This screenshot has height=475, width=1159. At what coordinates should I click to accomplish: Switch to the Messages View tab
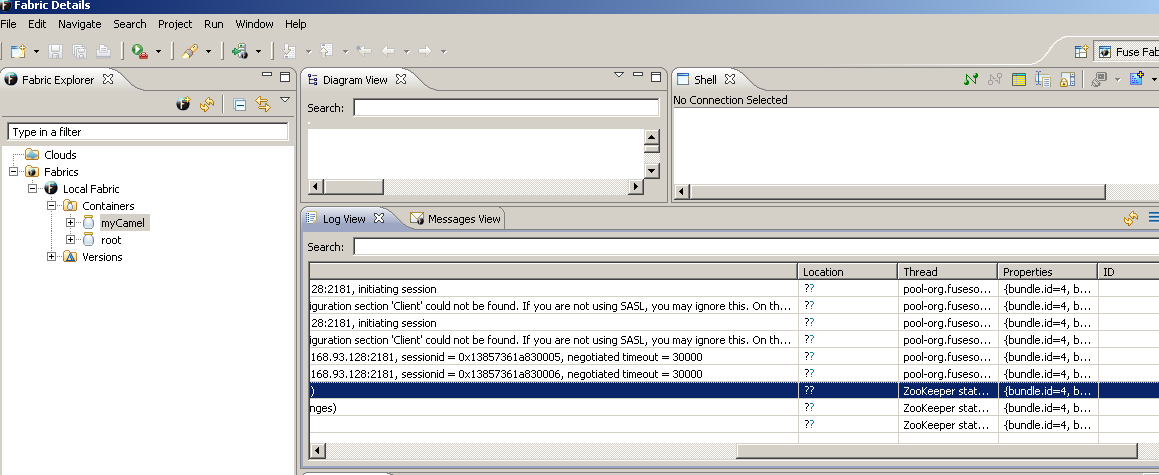click(455, 219)
